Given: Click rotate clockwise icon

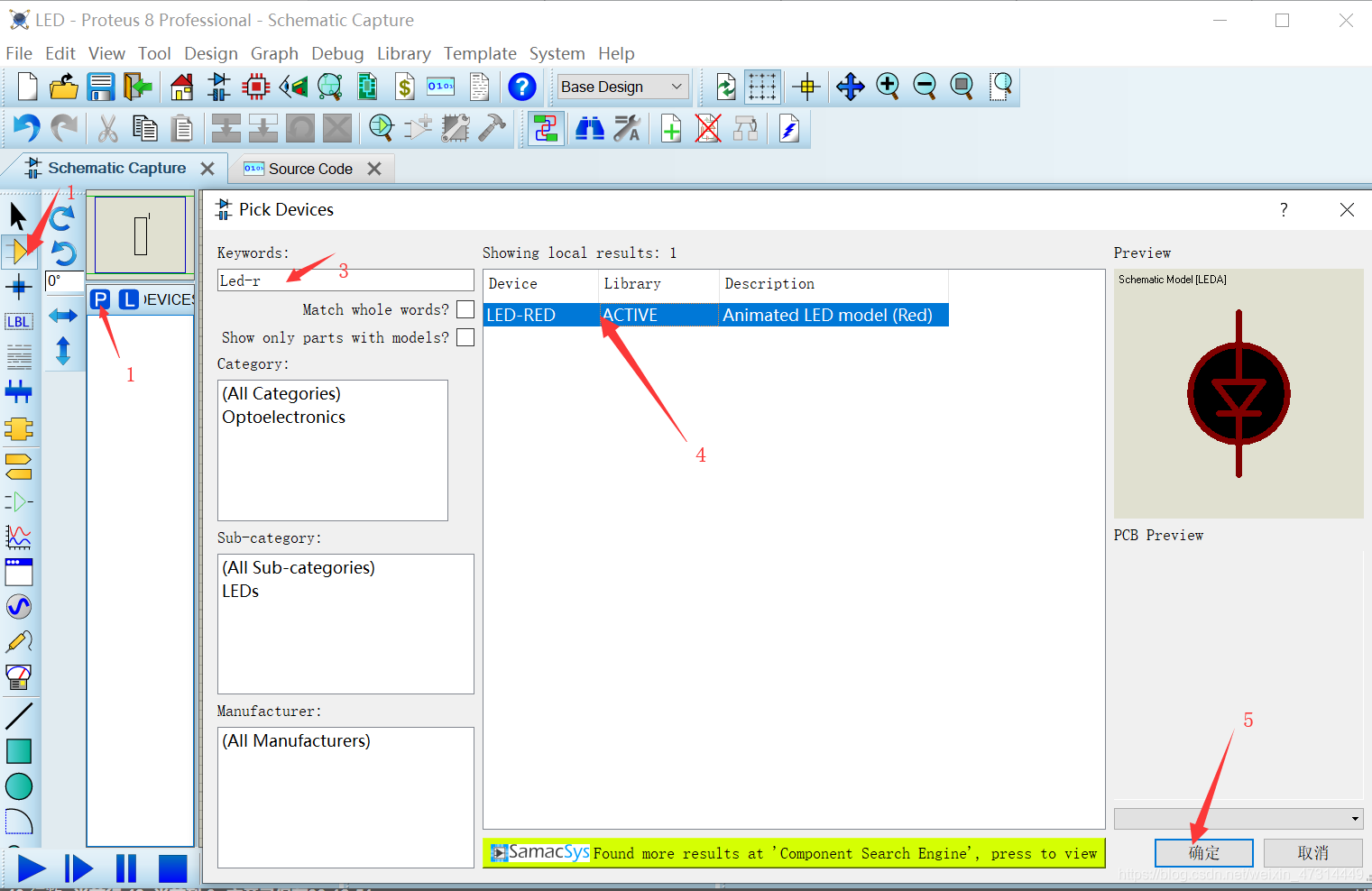Looking at the screenshot, I should pyautogui.click(x=62, y=217).
